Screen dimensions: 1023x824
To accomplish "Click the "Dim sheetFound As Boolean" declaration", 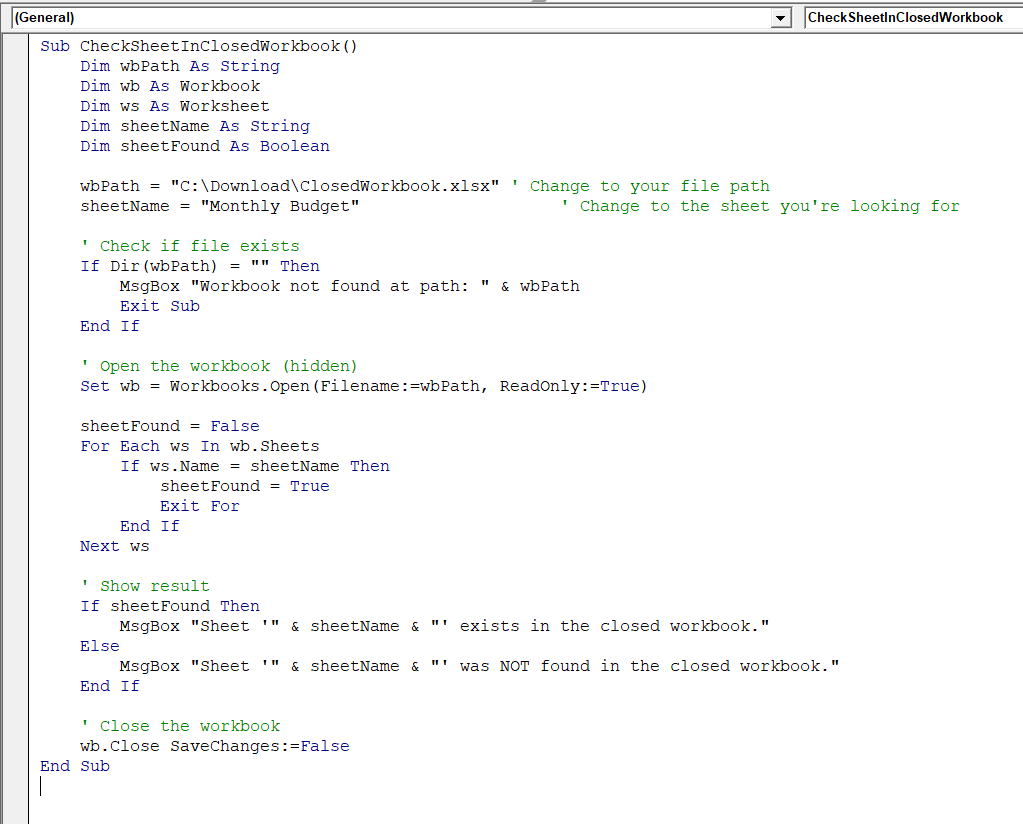I will coord(204,146).
